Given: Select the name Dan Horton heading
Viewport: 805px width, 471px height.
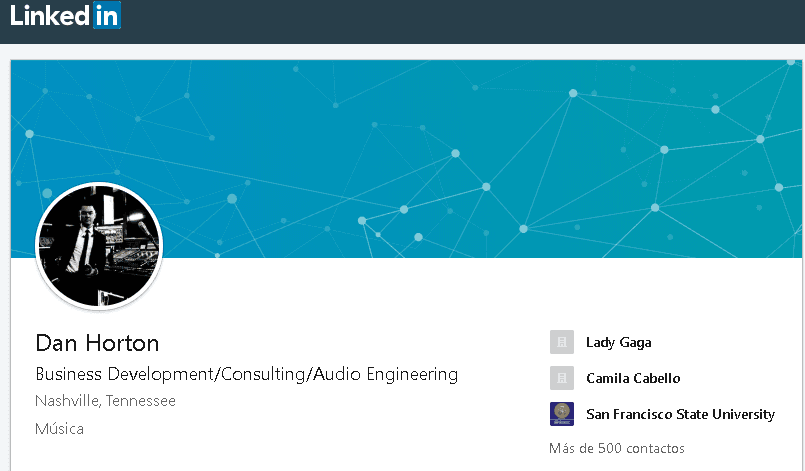Looking at the screenshot, I should pyautogui.click(x=97, y=343).
